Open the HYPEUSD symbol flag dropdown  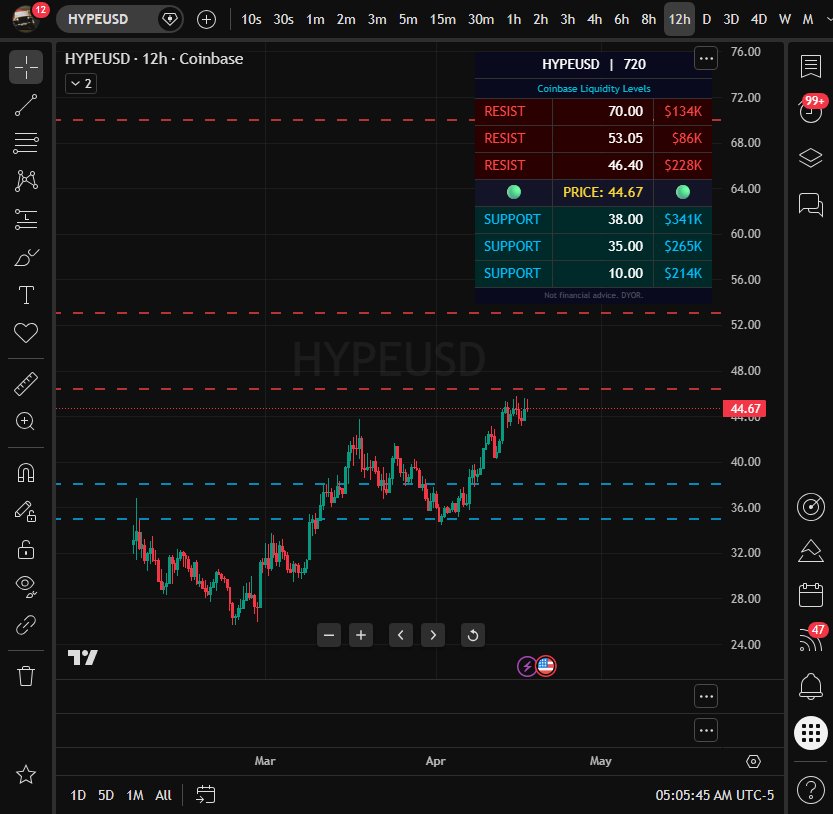pyautogui.click(x=170, y=19)
